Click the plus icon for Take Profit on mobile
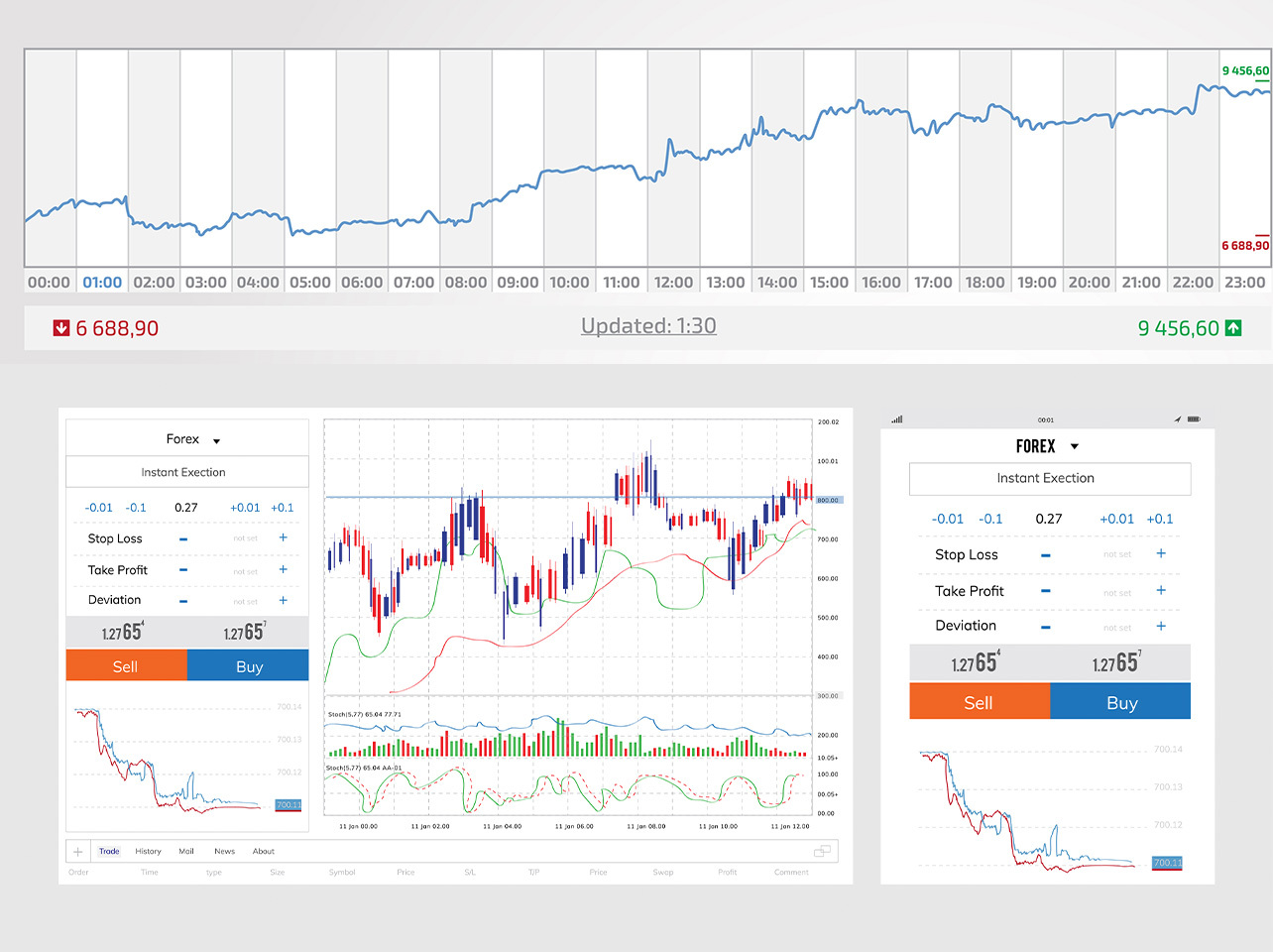This screenshot has width=1273, height=952. (x=1161, y=590)
